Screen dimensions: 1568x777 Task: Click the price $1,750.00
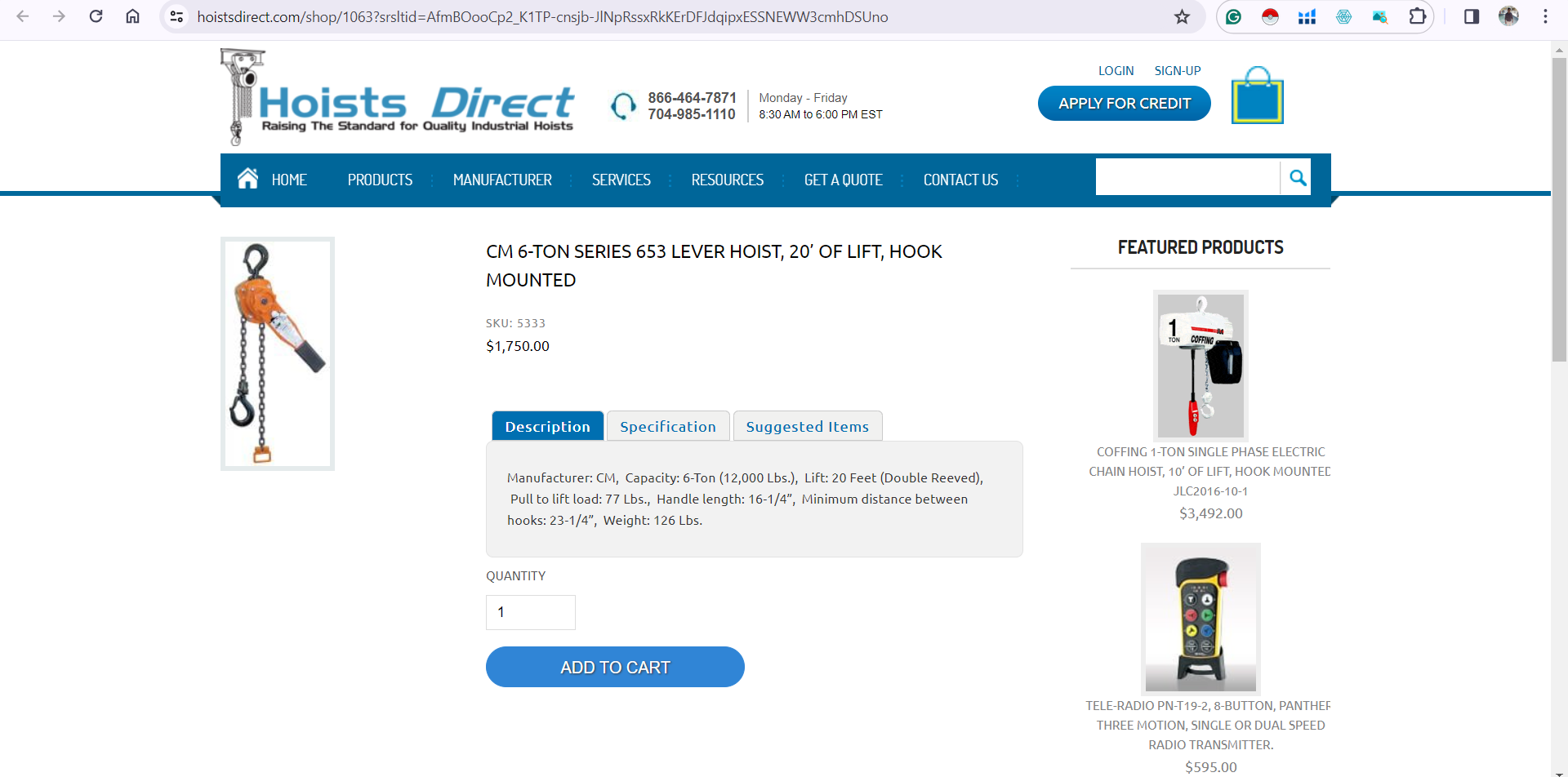[x=518, y=346]
